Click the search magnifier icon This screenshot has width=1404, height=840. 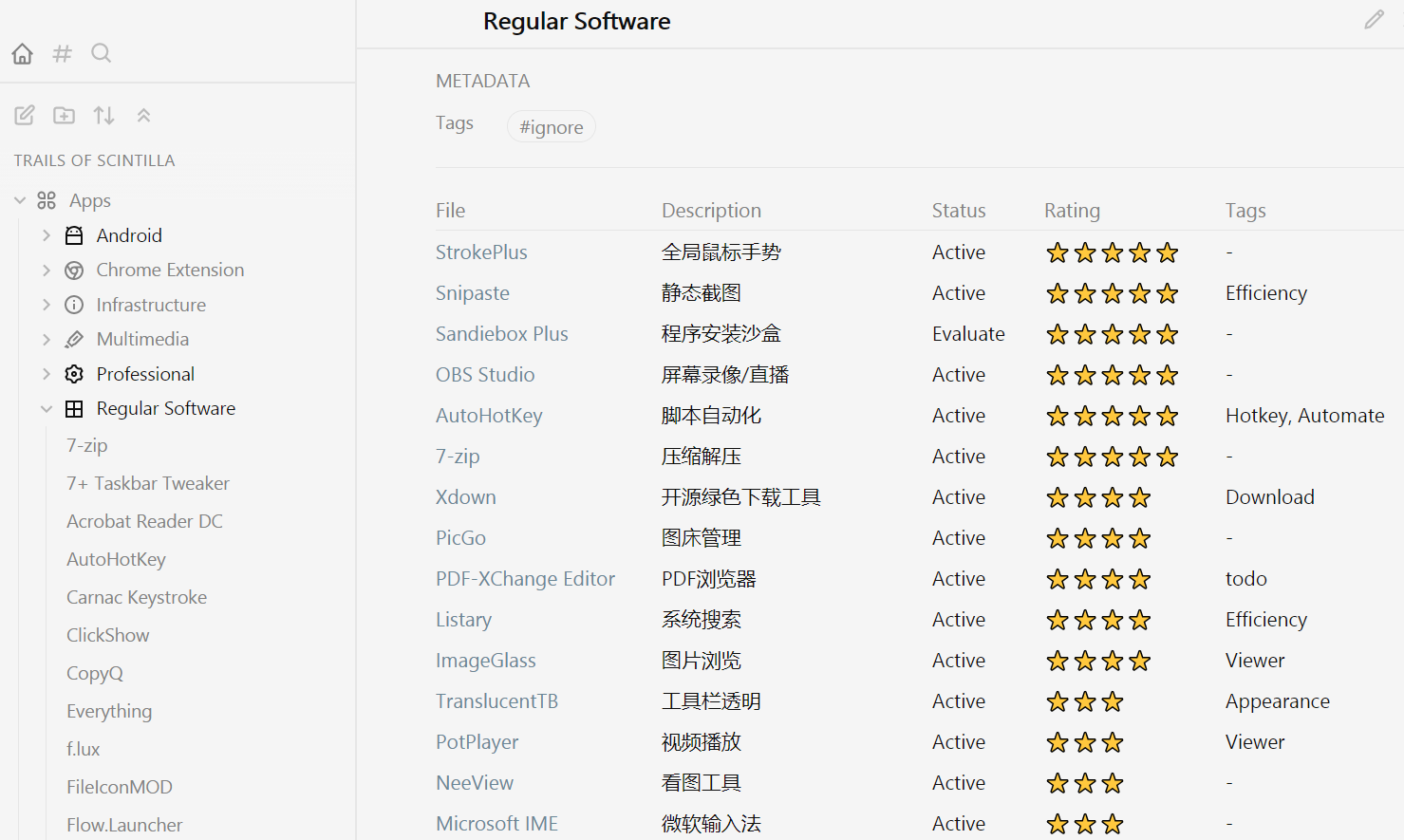[102, 54]
